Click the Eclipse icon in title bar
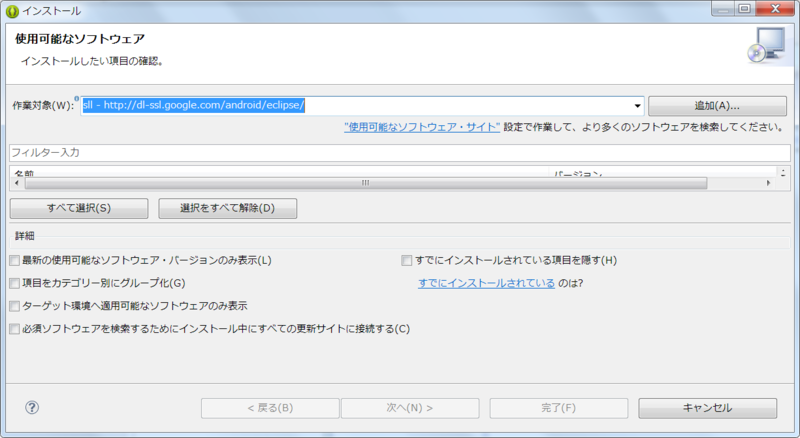 point(12,11)
